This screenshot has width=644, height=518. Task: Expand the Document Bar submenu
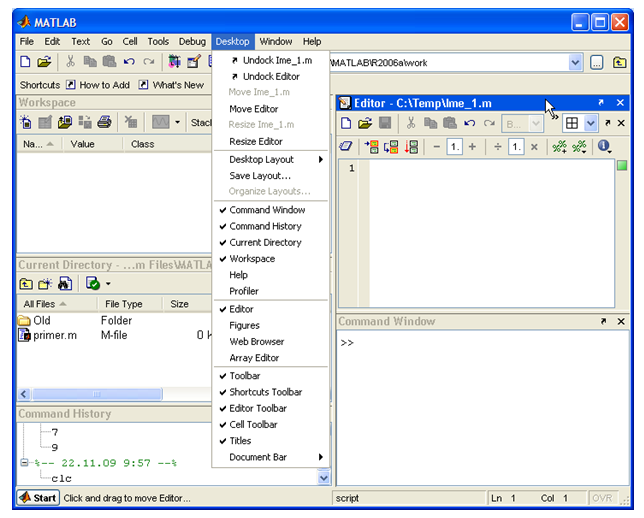tap(270, 457)
